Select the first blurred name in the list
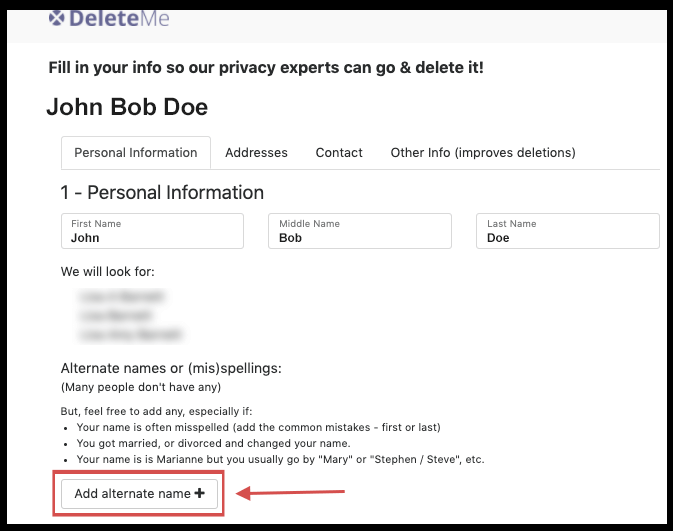Image resolution: width=673 pixels, height=531 pixels. [121, 297]
